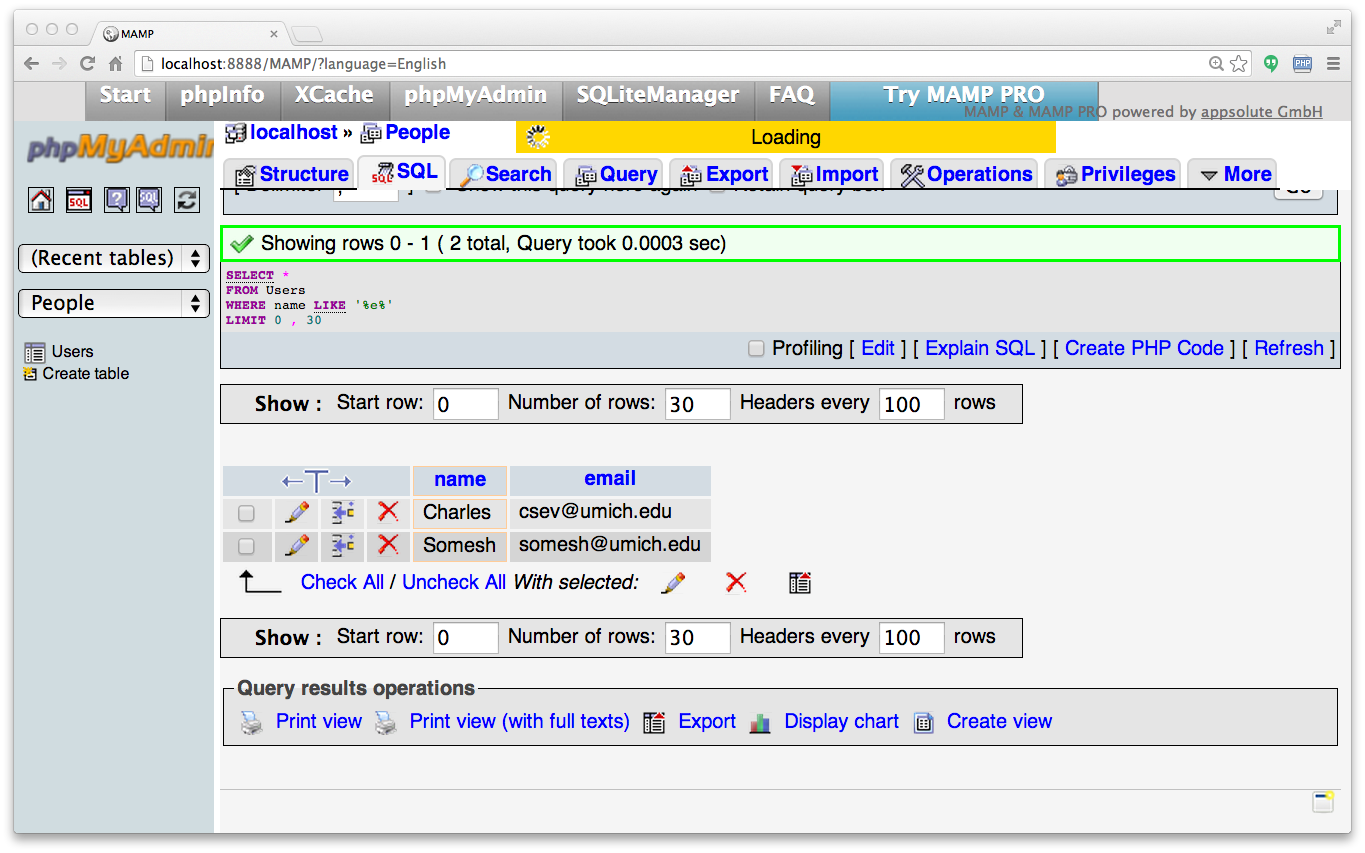Go to phpMyAdmin home icon in sidebar
The image size is (1365, 853).
click(41, 199)
